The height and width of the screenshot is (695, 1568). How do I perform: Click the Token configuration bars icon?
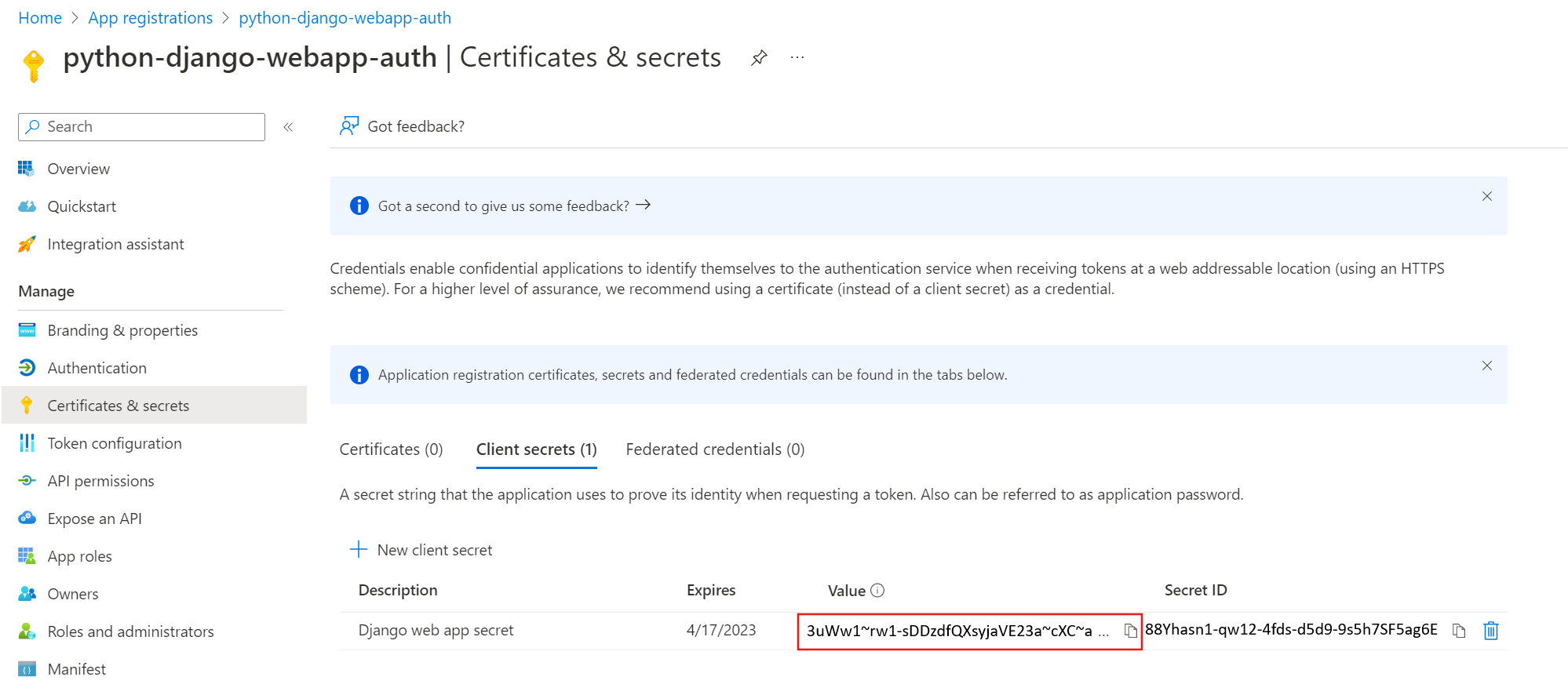tap(27, 442)
